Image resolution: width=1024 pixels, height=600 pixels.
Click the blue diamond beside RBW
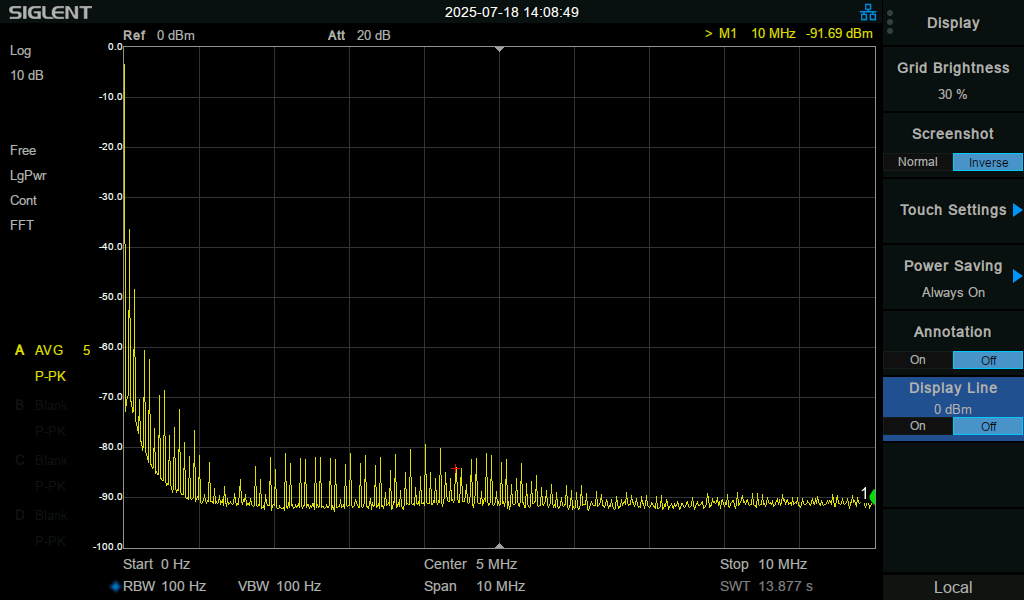[115, 586]
